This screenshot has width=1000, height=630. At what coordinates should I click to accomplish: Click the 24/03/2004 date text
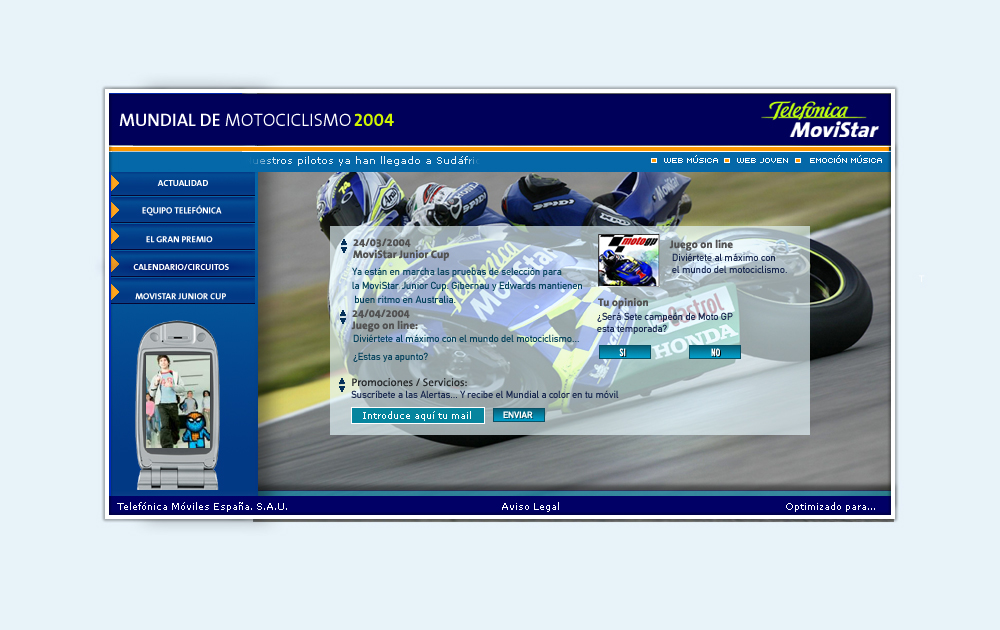pos(381,243)
